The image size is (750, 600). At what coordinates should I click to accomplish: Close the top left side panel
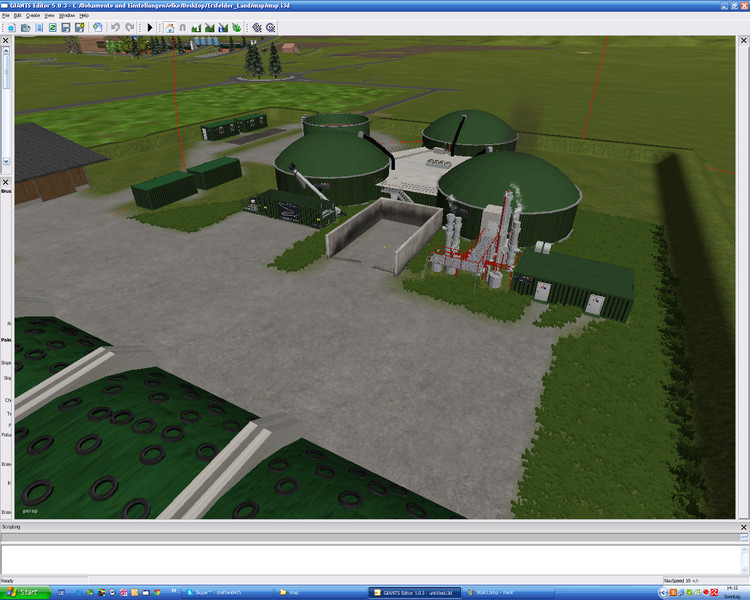pos(6,41)
